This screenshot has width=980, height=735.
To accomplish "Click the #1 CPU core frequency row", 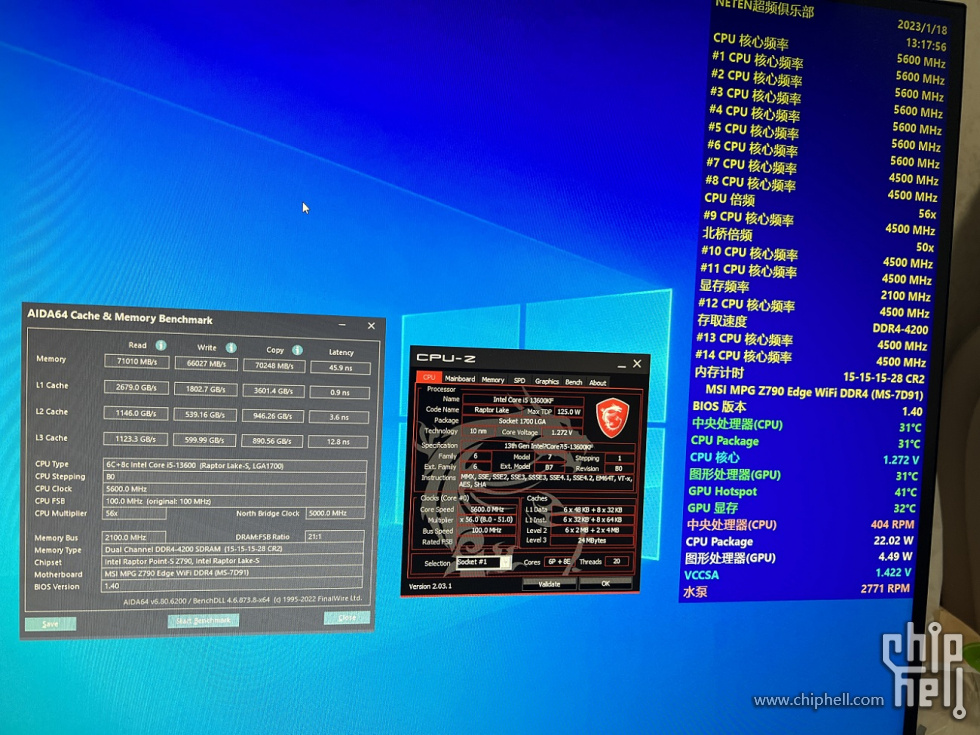I will [828, 61].
